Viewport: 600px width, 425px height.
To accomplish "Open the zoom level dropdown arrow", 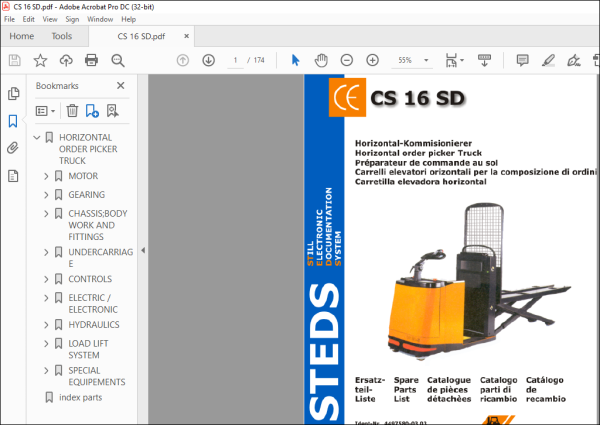I will pos(426,60).
